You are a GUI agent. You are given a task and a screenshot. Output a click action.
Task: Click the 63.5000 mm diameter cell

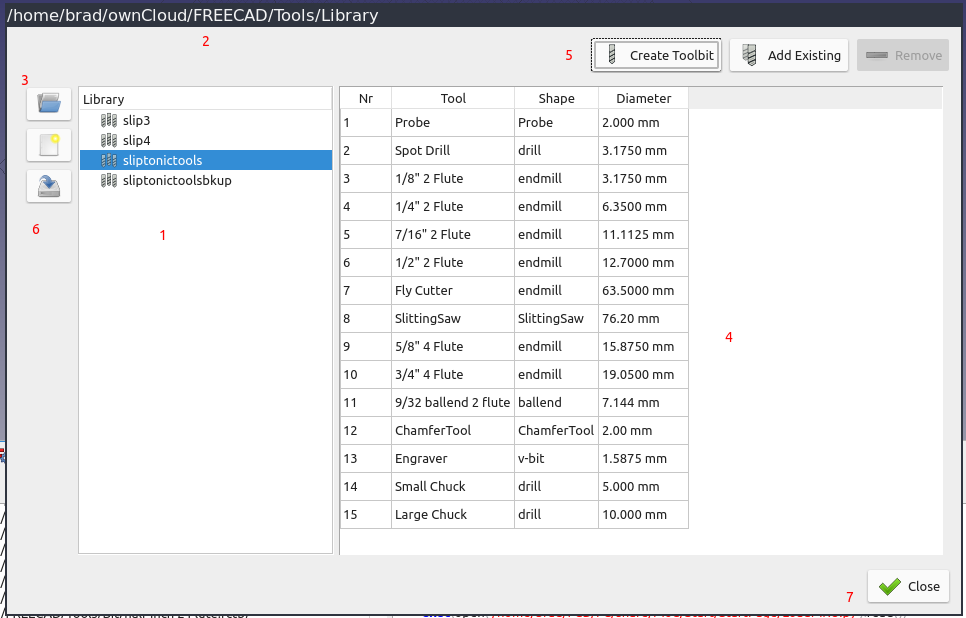coord(643,291)
